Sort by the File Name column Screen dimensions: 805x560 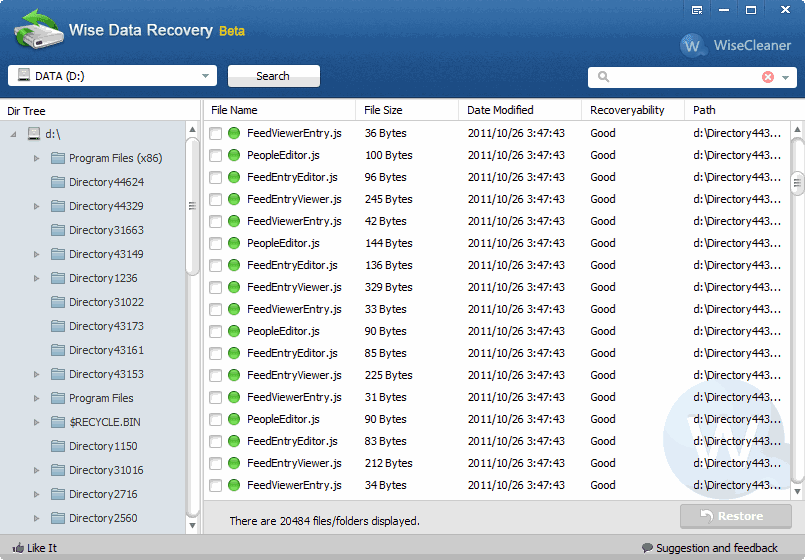280,110
